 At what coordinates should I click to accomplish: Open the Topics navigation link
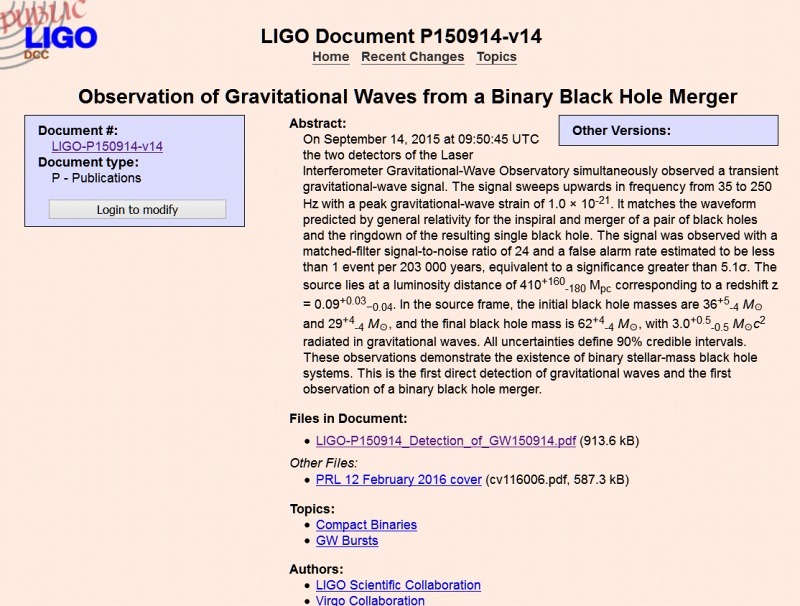pos(496,57)
